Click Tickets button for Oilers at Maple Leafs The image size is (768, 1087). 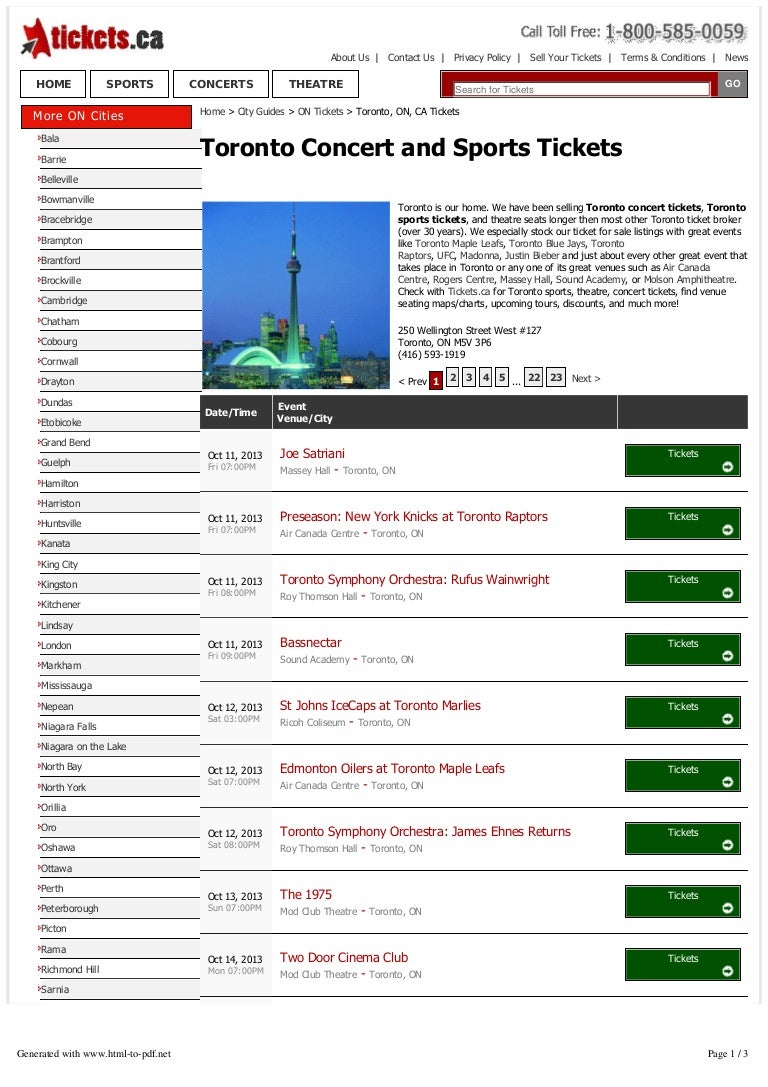point(683,776)
